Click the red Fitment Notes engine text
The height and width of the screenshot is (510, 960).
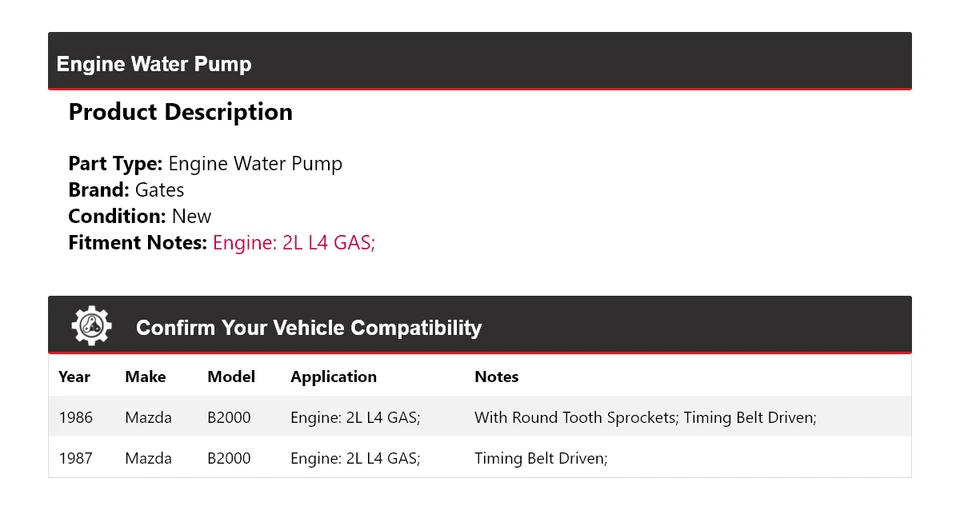[293, 242]
